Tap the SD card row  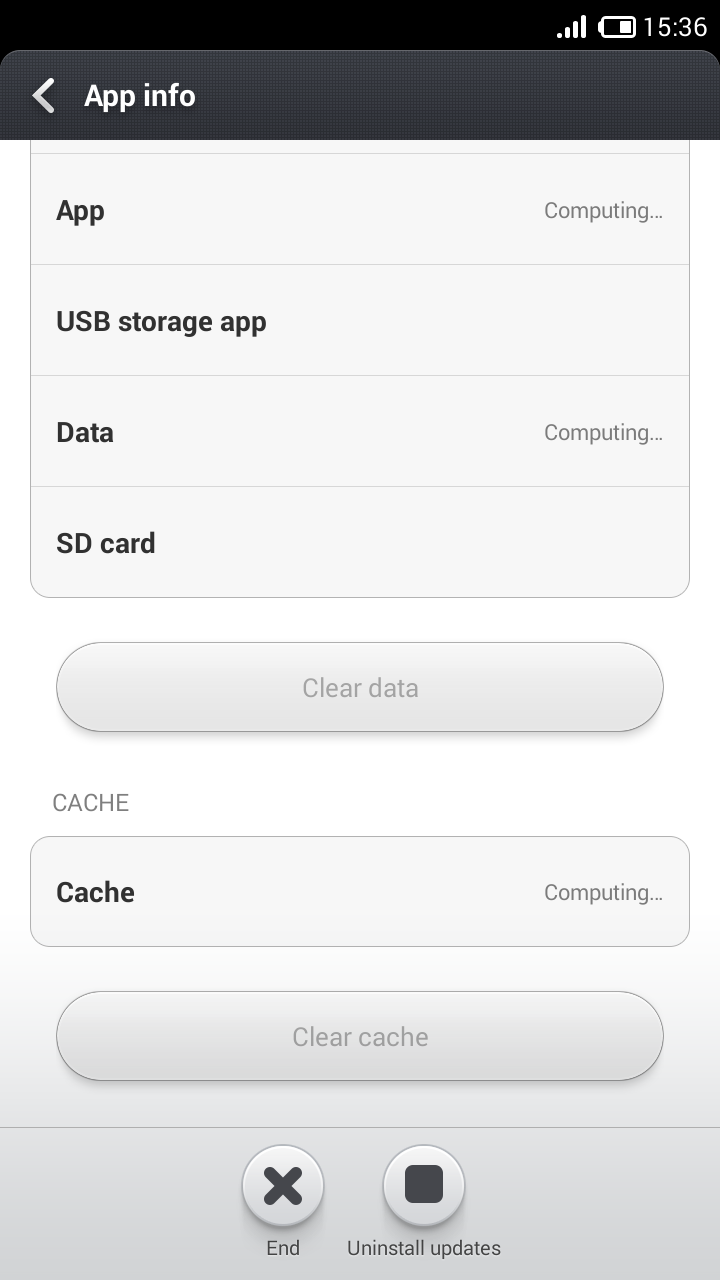point(360,544)
